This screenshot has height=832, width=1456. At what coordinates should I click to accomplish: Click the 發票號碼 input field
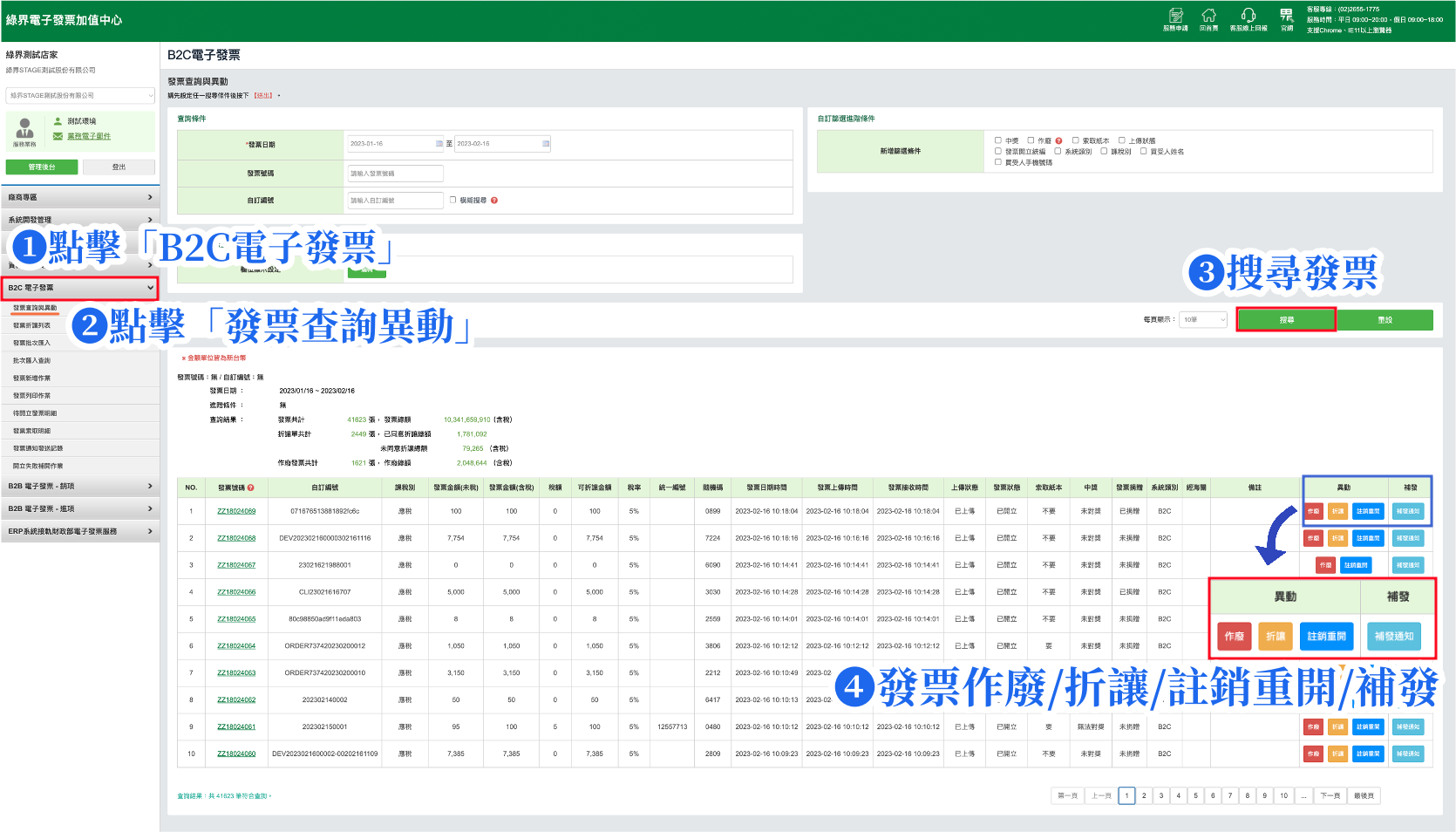(x=396, y=174)
